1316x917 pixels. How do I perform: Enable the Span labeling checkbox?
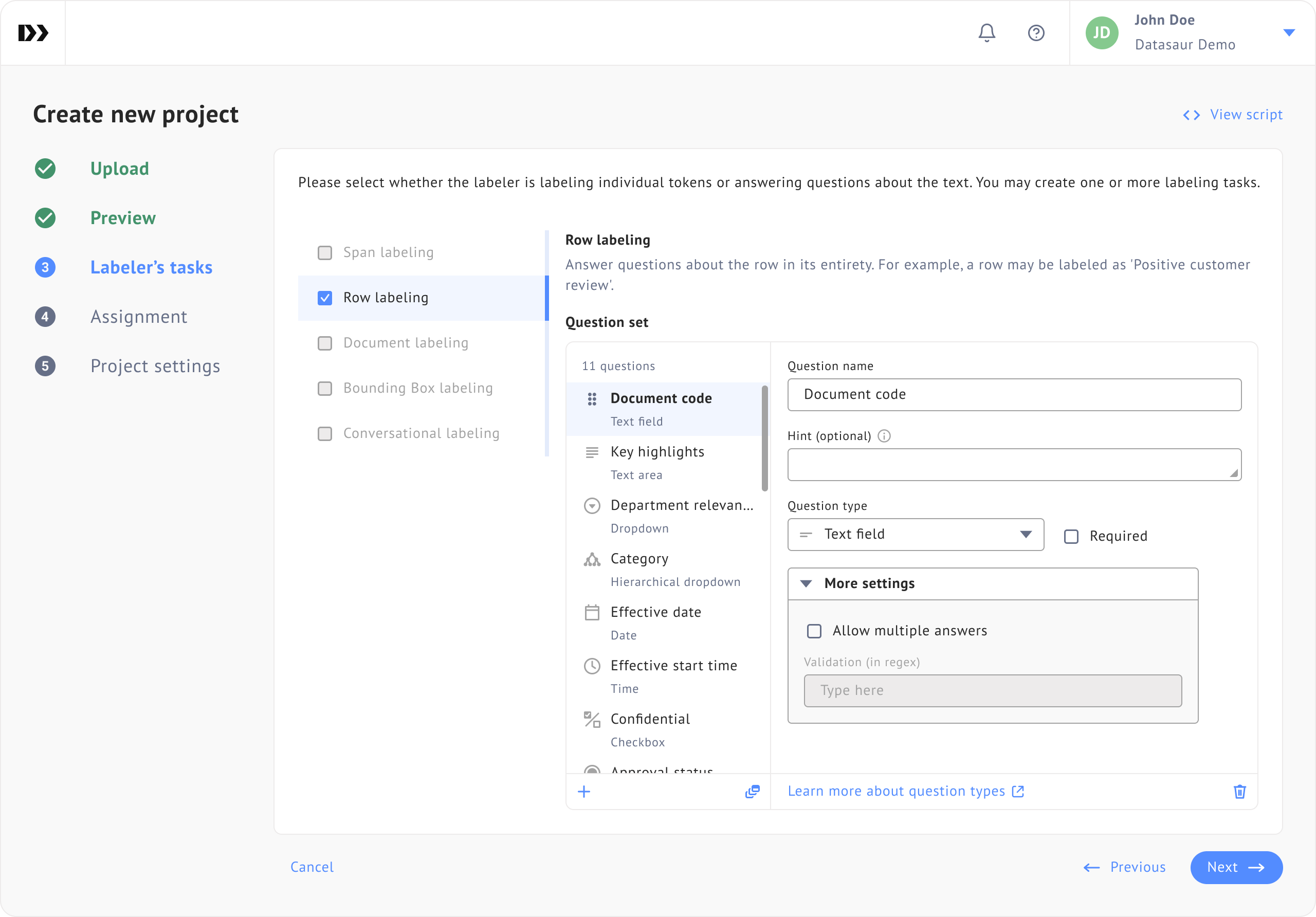point(325,253)
